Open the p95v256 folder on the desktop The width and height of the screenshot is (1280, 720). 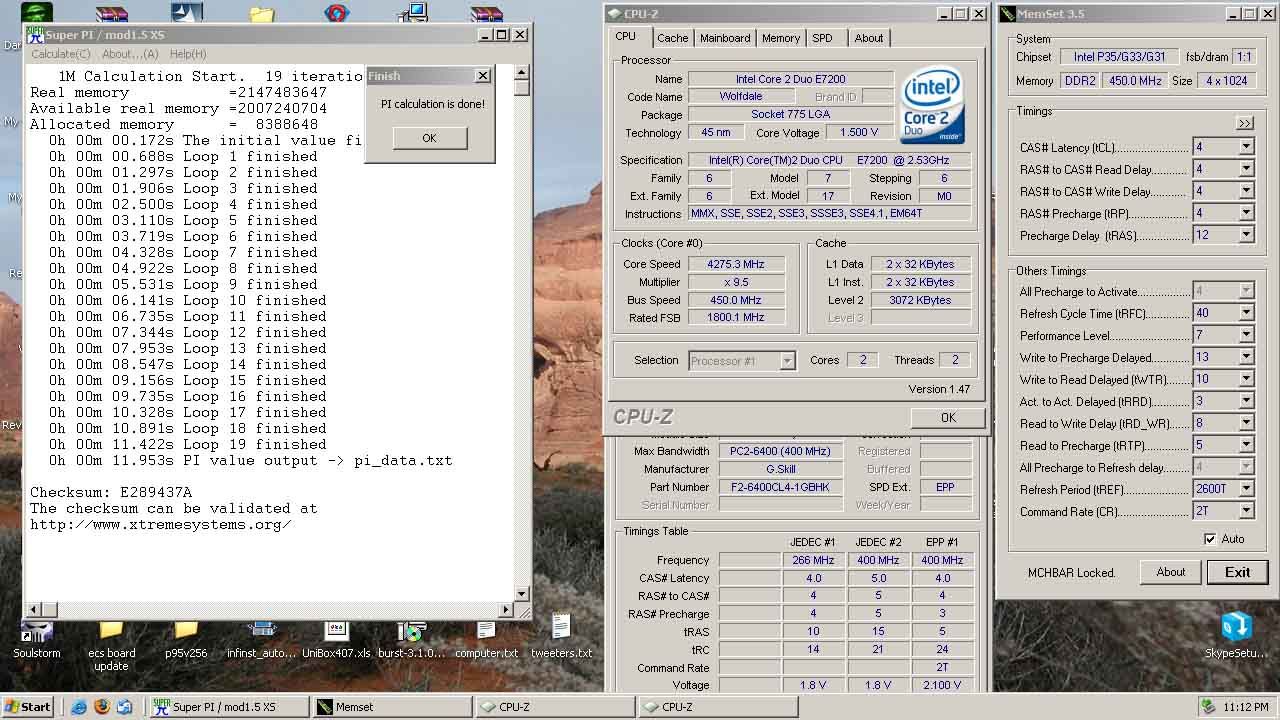pyautogui.click(x=186, y=630)
